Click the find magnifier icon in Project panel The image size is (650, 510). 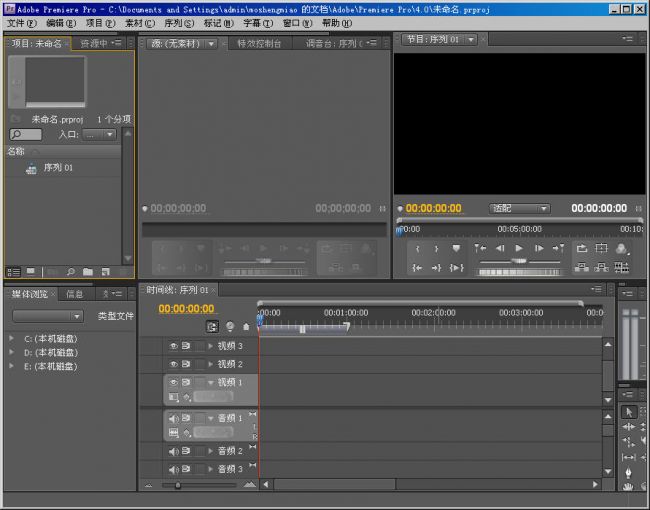tap(71, 271)
